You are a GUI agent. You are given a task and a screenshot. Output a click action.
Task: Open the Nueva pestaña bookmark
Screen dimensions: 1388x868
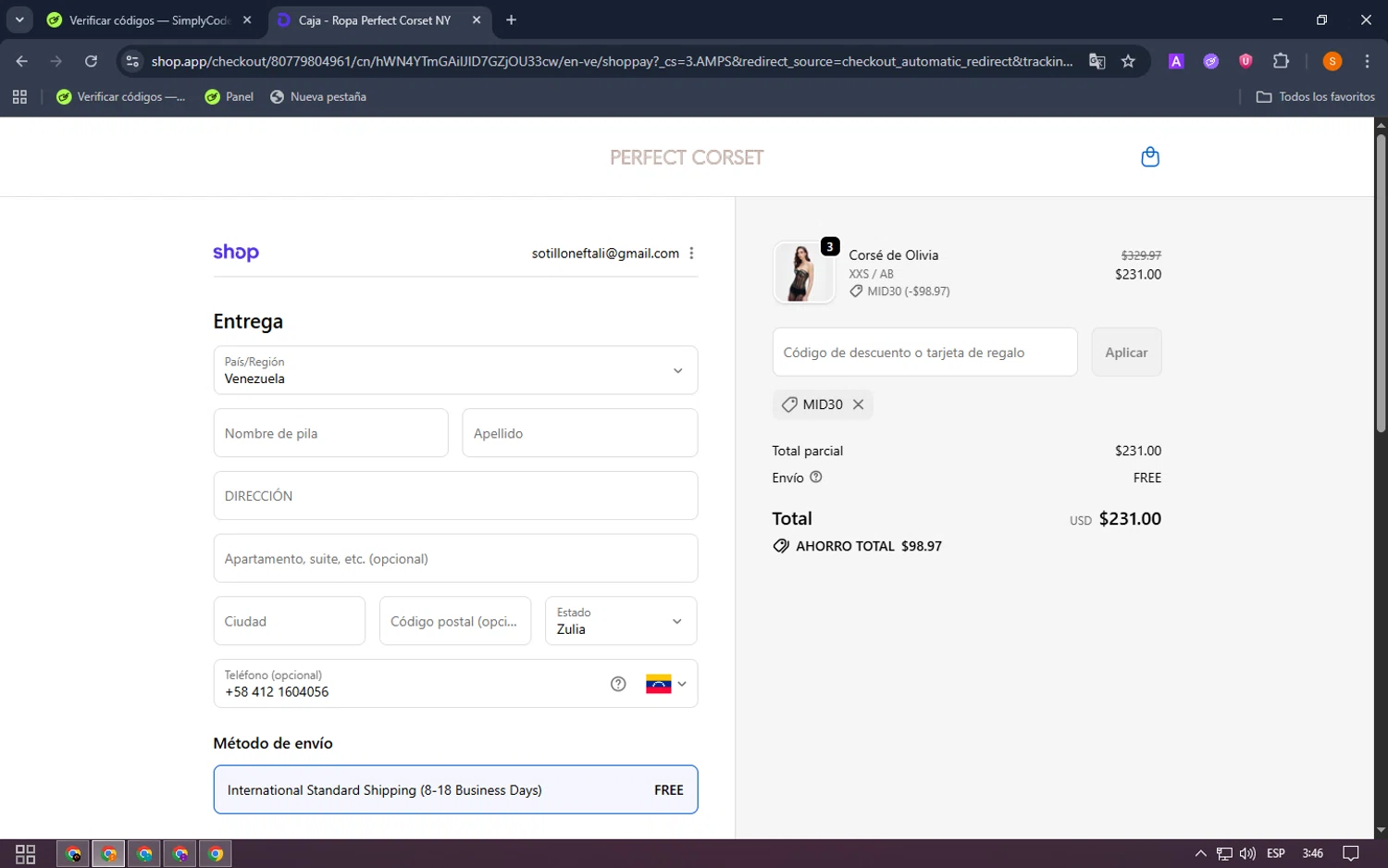pos(317,96)
